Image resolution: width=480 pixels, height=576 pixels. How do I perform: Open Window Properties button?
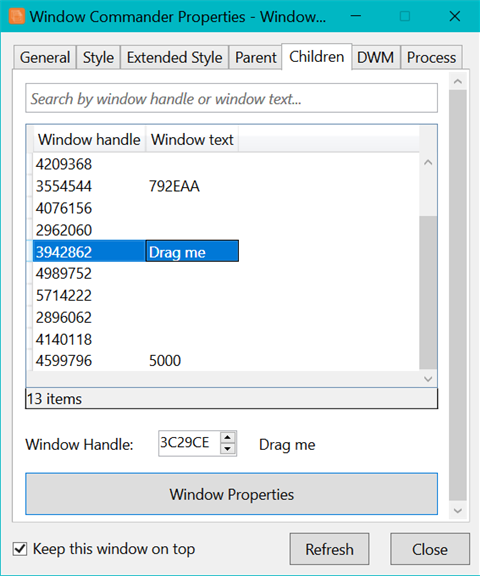pyautogui.click(x=231, y=494)
